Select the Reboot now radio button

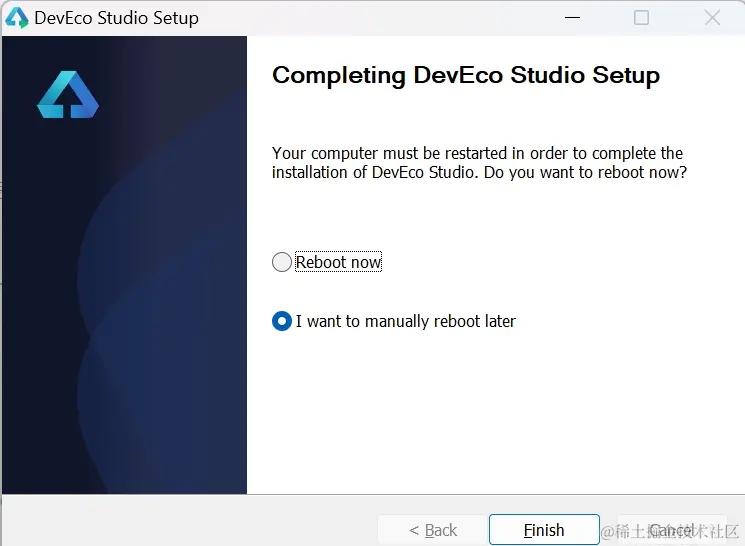(282, 262)
